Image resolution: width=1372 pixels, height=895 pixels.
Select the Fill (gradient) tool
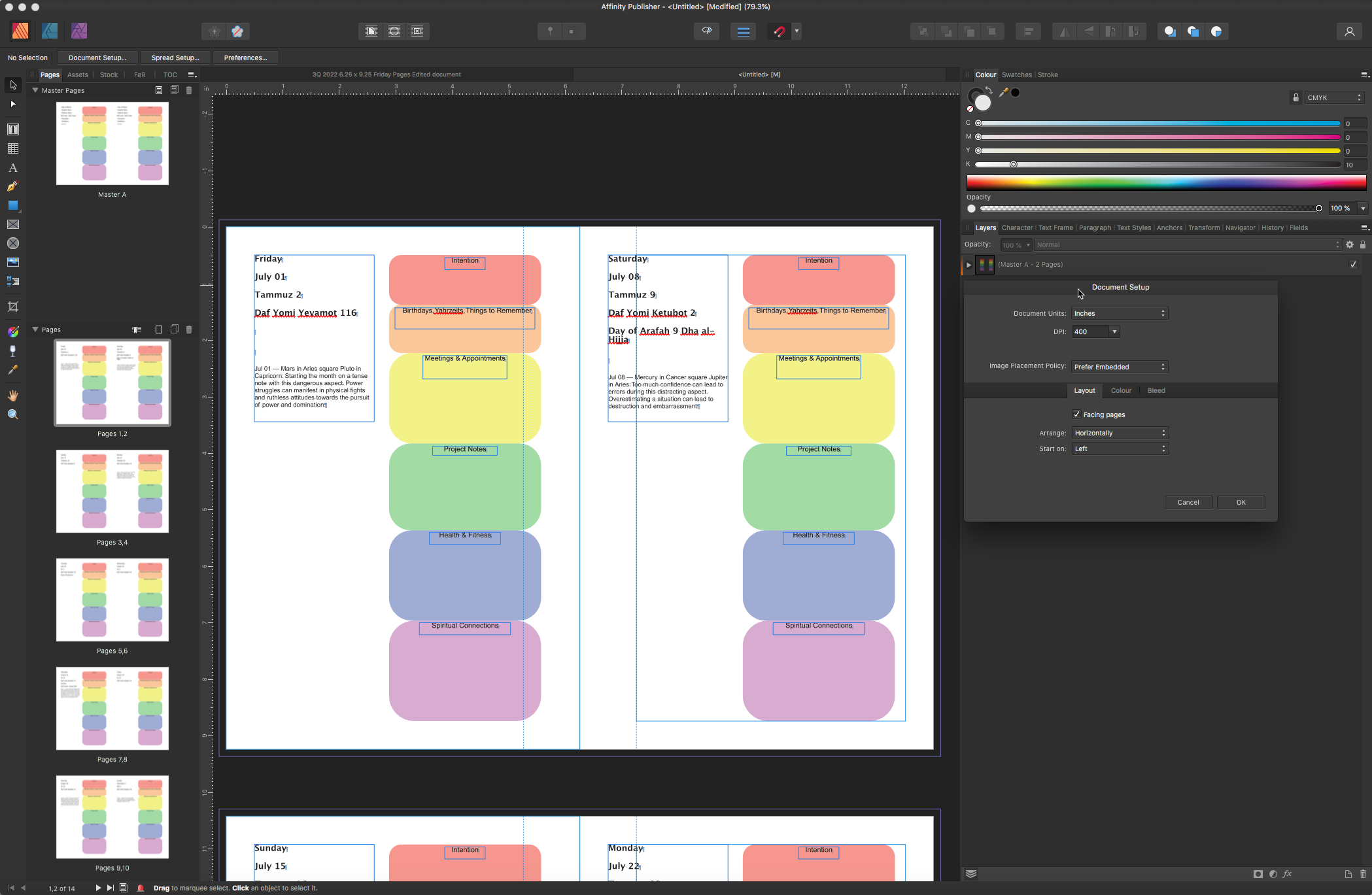(13, 332)
